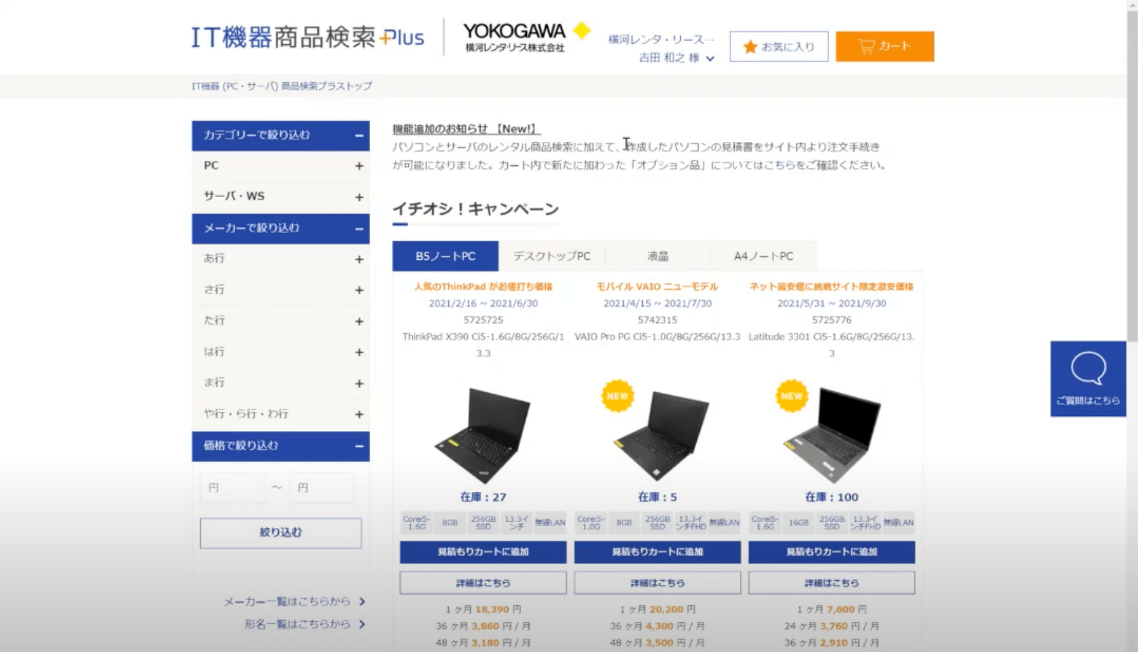Open 人気のThinkPad がお値打ち価格 campaign title
The width and height of the screenshot is (1140, 652).
tap(483, 286)
